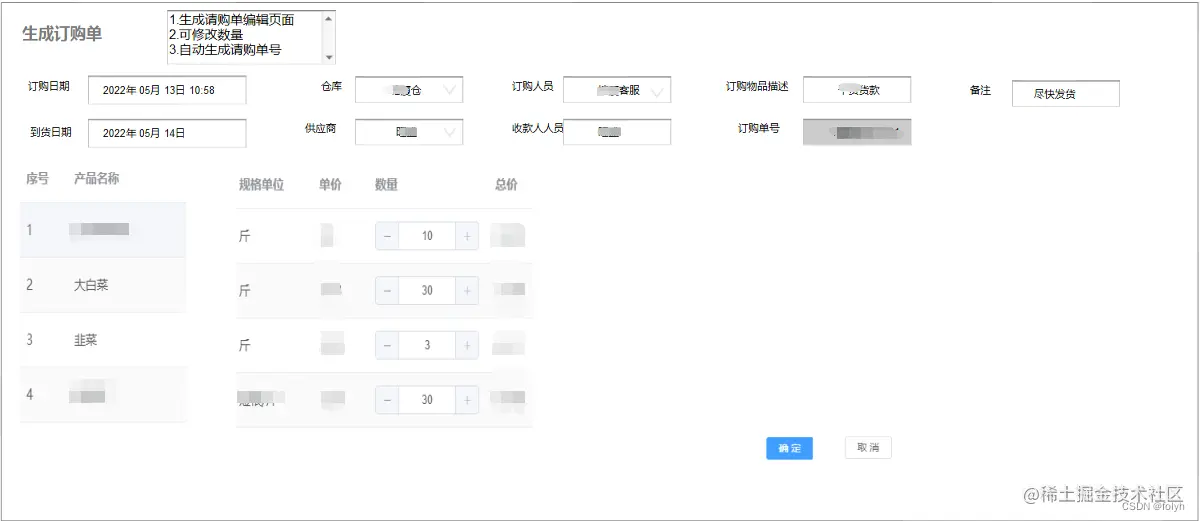Decrease quantity in row 1 (value 10)
1200x521 pixels.
[x=387, y=236]
